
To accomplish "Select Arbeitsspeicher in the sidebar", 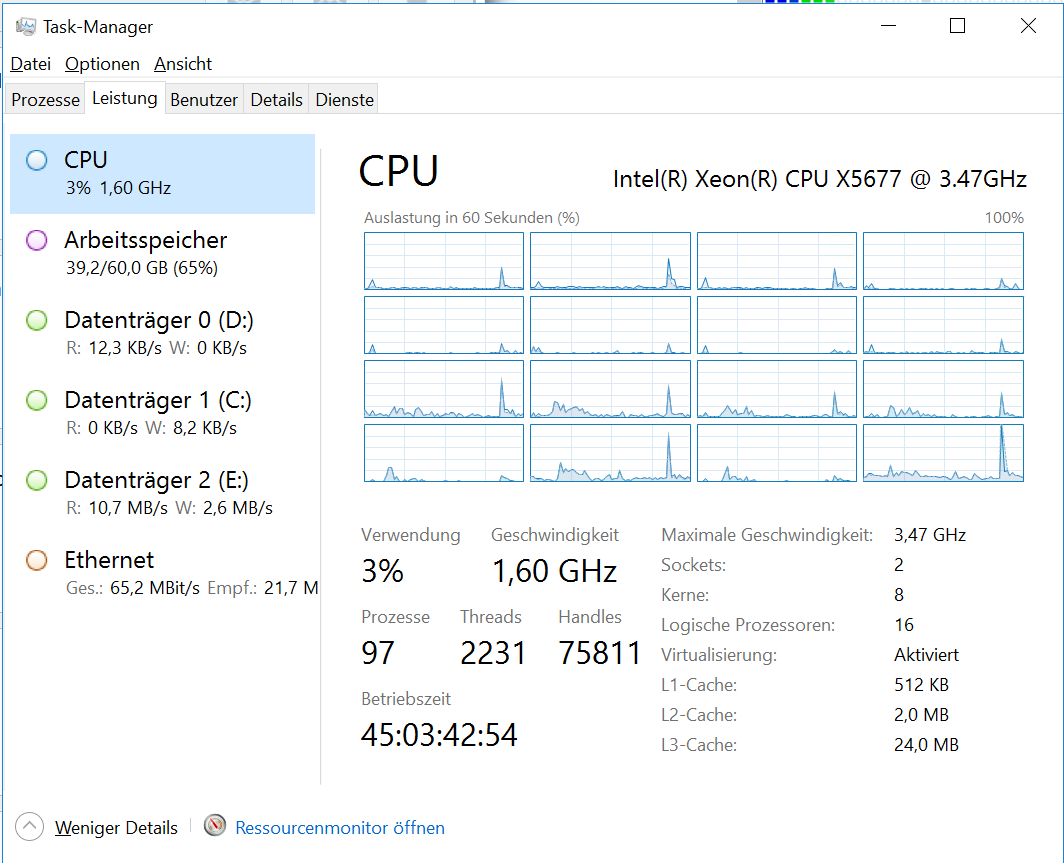I will [162, 254].
